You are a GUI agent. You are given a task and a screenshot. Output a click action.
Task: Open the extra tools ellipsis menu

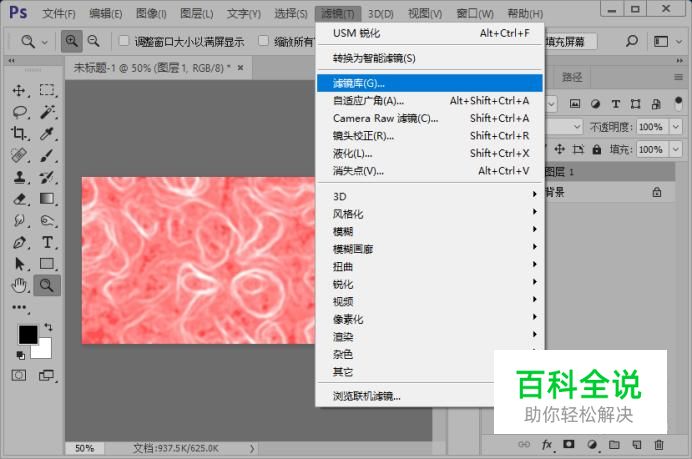[x=19, y=307]
